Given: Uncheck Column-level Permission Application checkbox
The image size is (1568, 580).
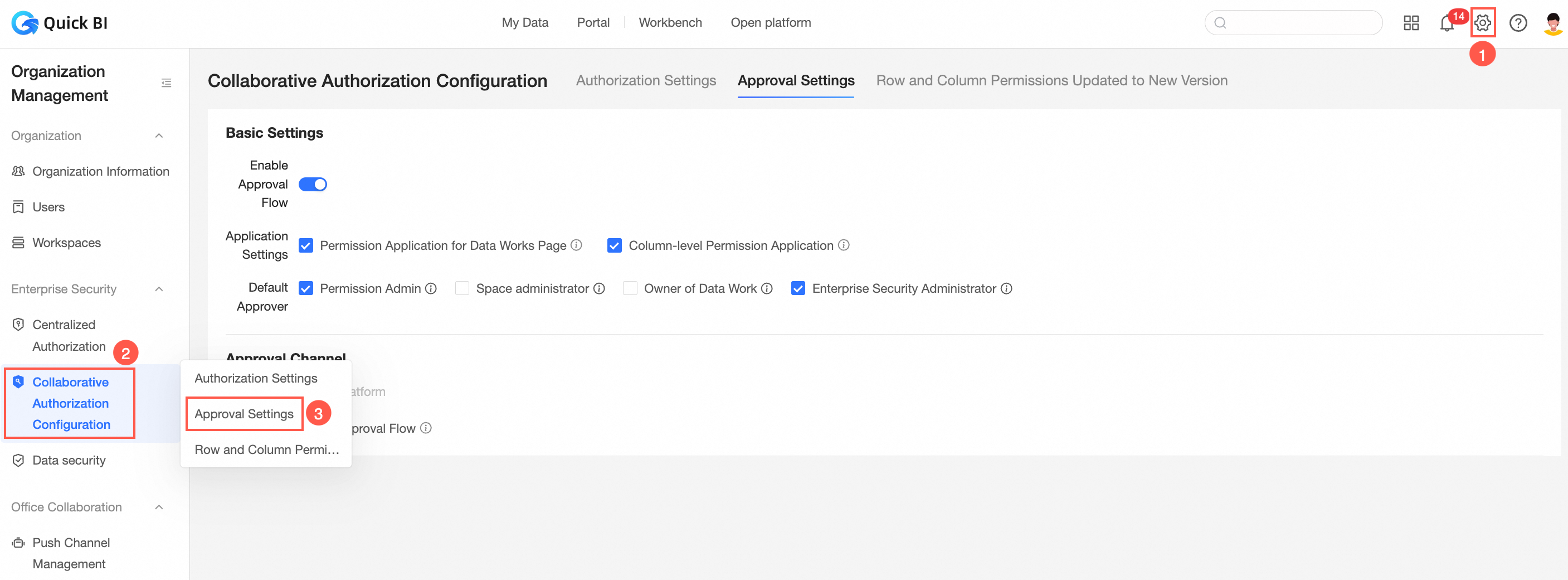Looking at the screenshot, I should [614, 245].
